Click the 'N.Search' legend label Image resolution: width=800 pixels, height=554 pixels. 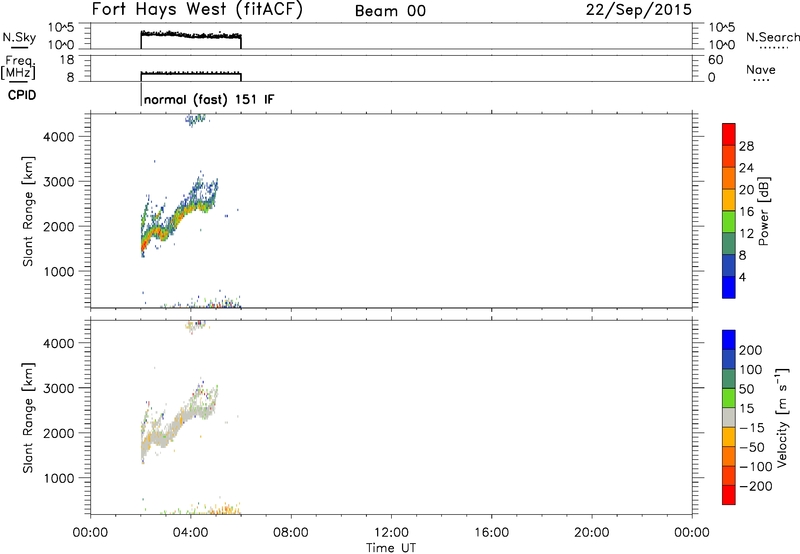(x=772, y=37)
